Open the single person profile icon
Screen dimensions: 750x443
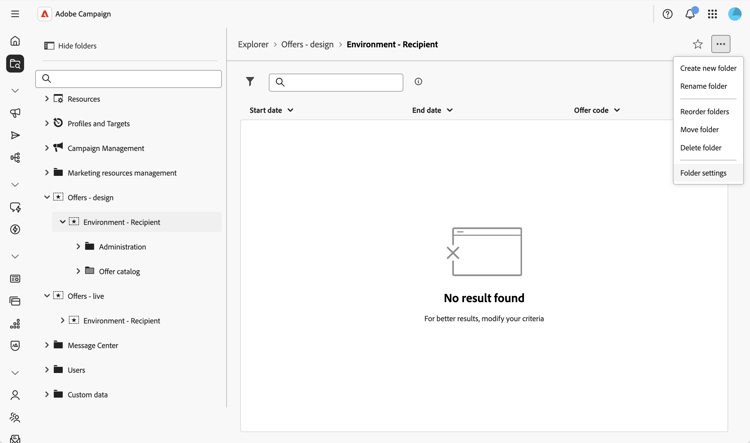[15, 395]
